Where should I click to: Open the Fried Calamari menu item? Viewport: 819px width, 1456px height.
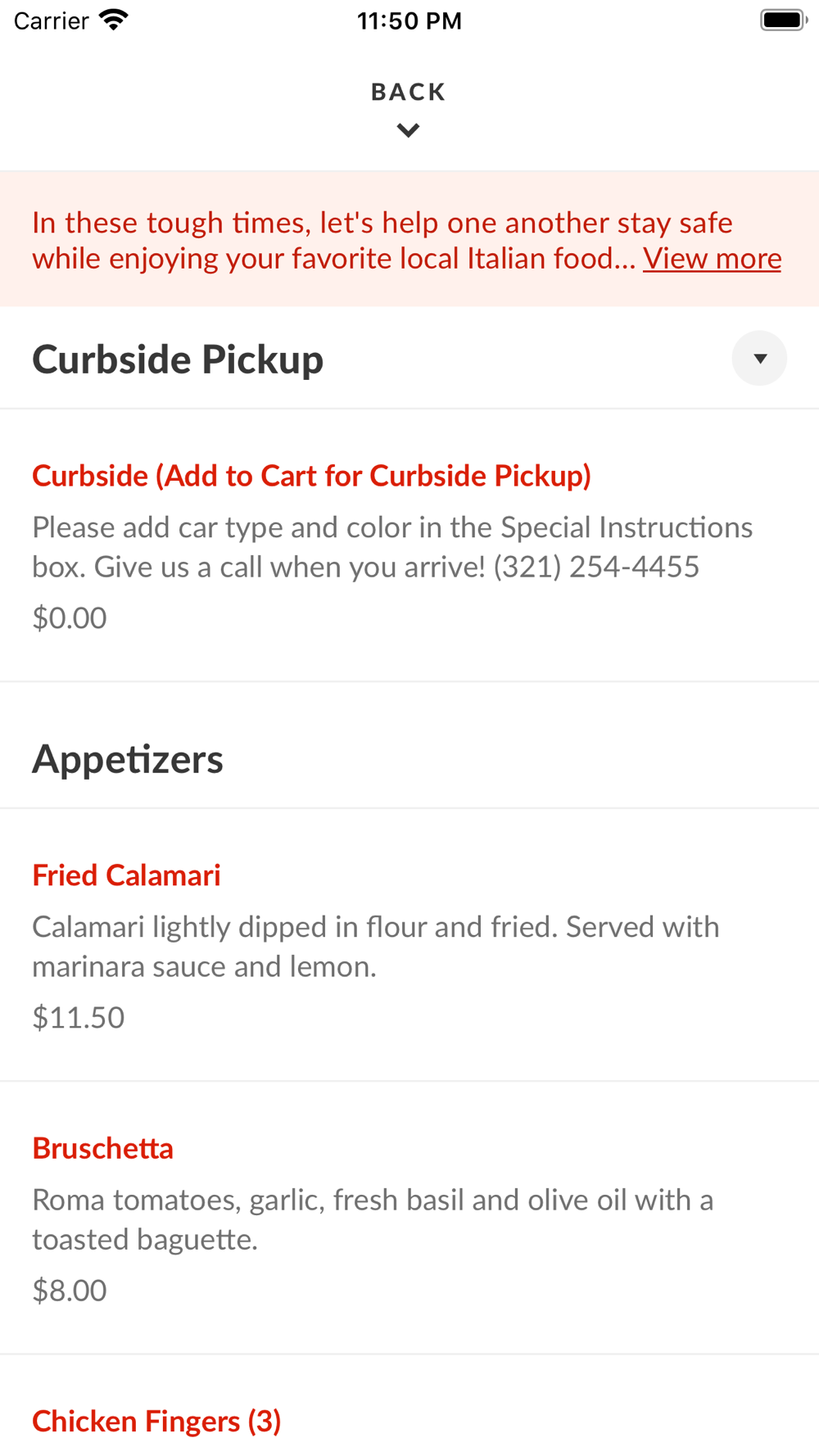point(126,875)
